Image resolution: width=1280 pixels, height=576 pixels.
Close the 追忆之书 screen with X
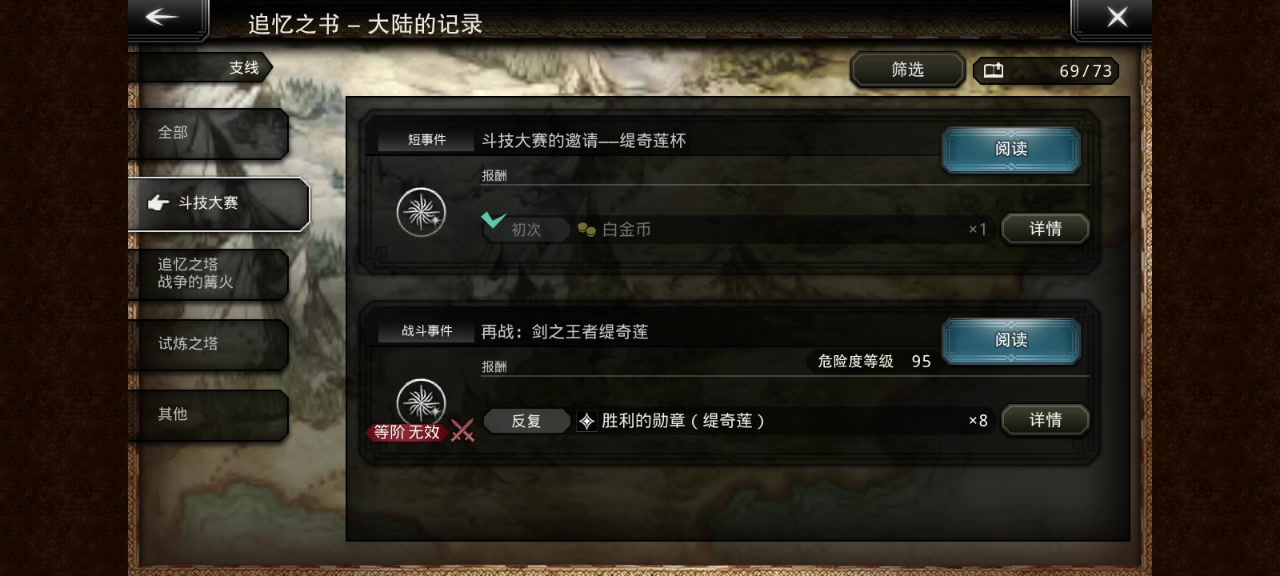coord(1117,17)
